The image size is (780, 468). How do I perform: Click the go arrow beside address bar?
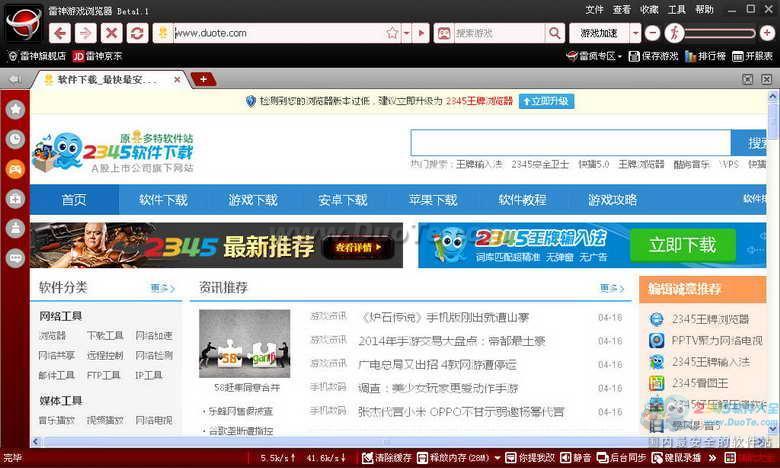click(421, 33)
